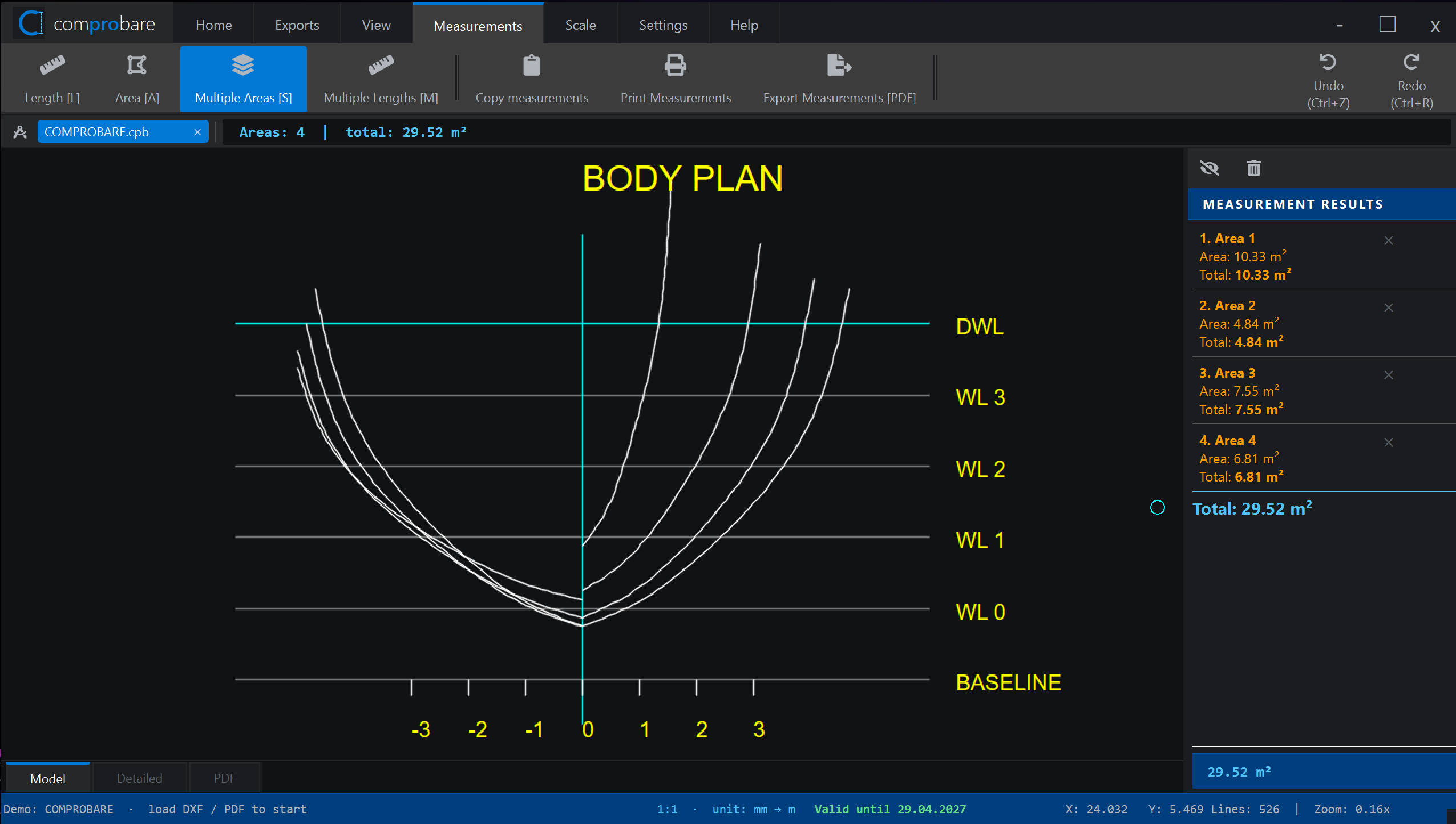Remove Area 3 from results

click(x=1389, y=375)
